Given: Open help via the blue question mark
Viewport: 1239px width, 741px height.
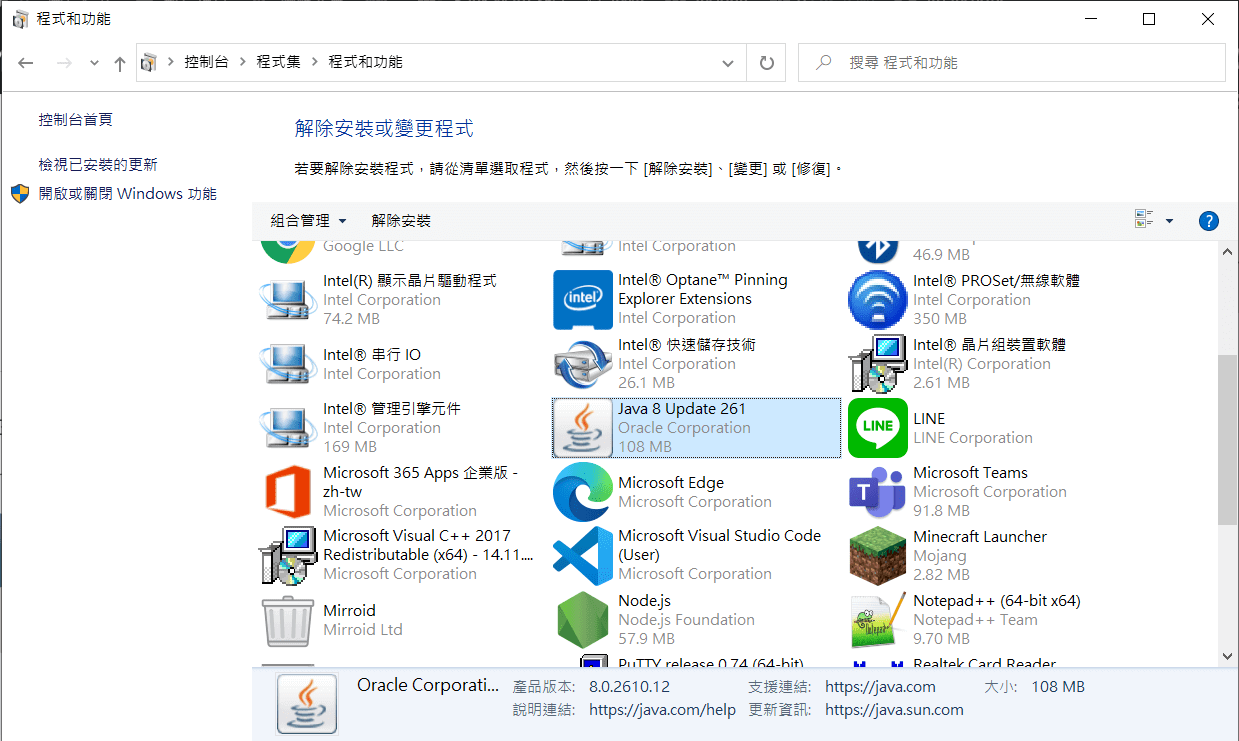Looking at the screenshot, I should [x=1208, y=221].
